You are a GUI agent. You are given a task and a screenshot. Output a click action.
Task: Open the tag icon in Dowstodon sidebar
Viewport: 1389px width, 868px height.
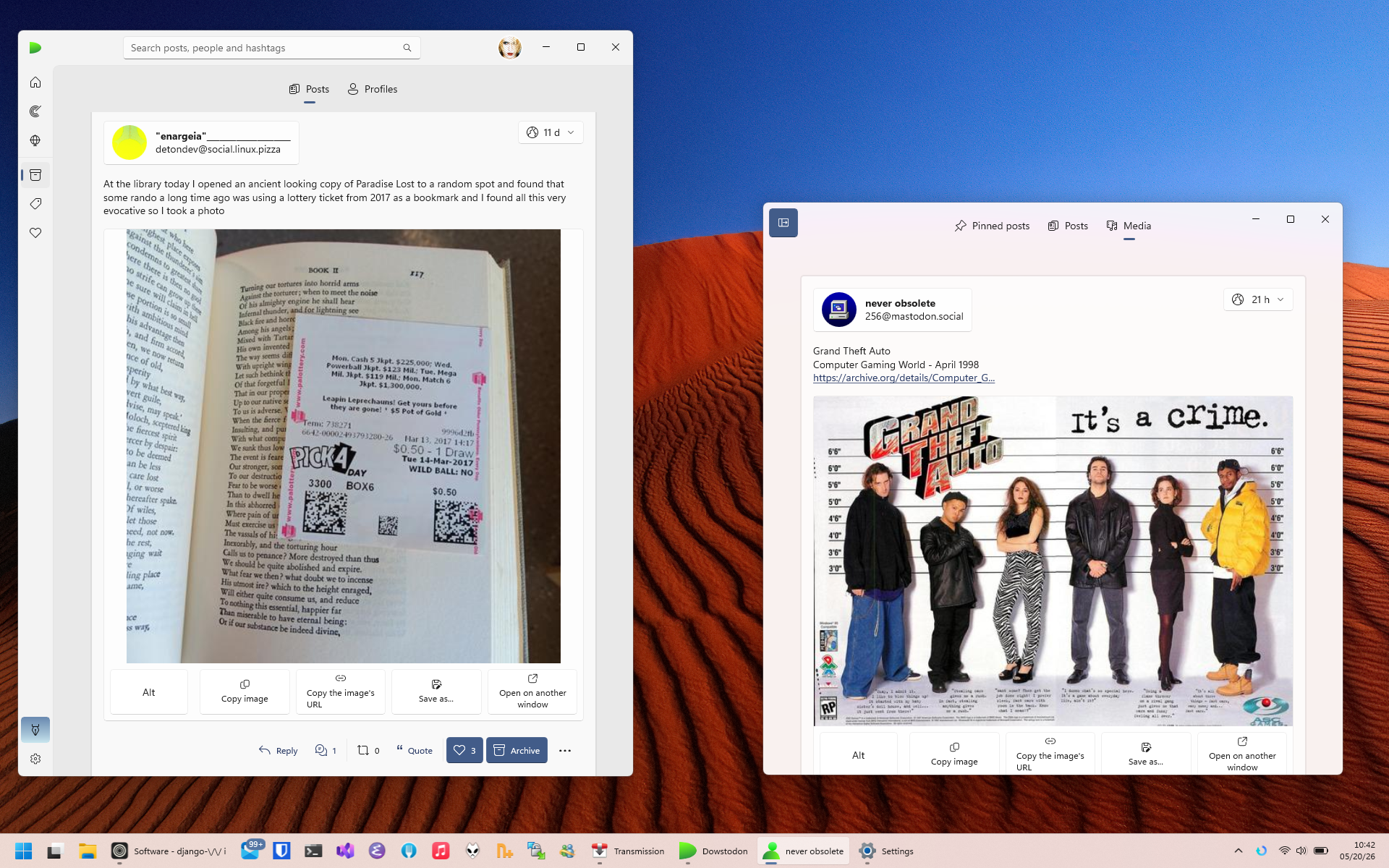point(35,204)
